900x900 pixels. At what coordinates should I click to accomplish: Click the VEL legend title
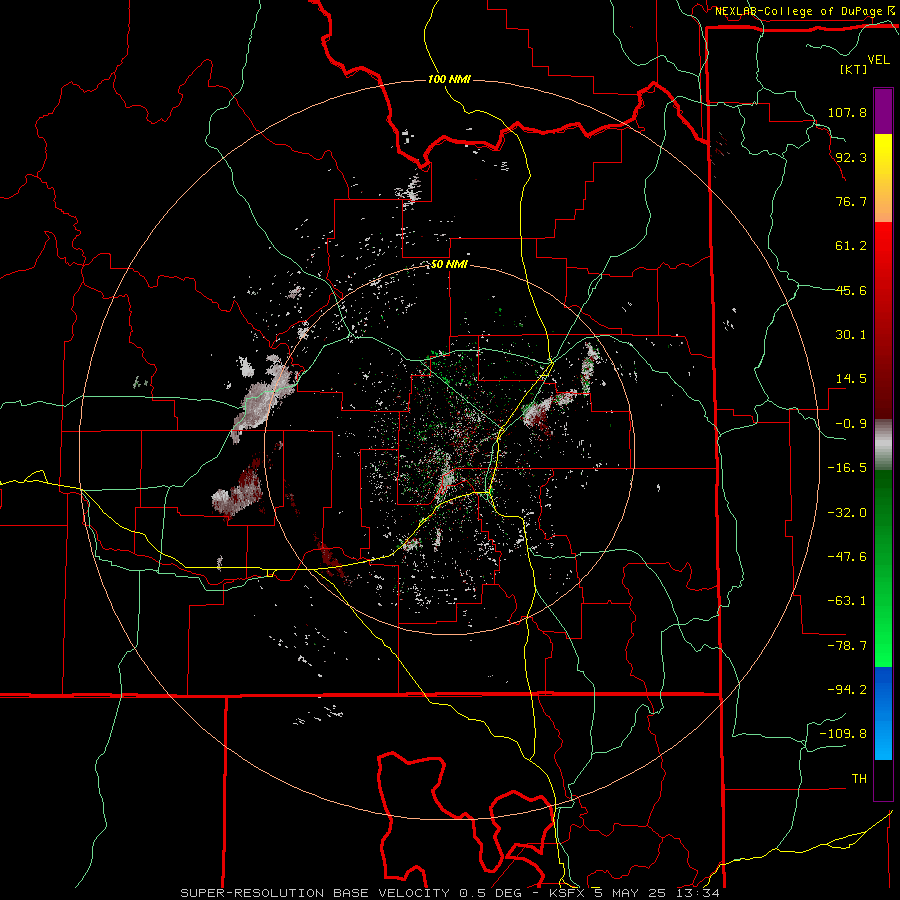click(x=878, y=60)
